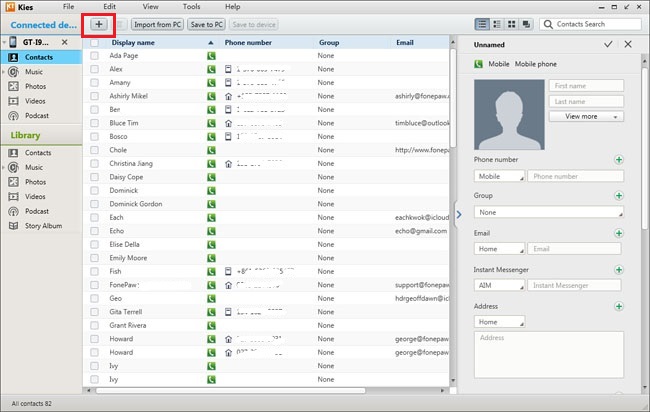The width and height of the screenshot is (650, 412).
Task: Click the Save to device button
Action: [x=254, y=24]
